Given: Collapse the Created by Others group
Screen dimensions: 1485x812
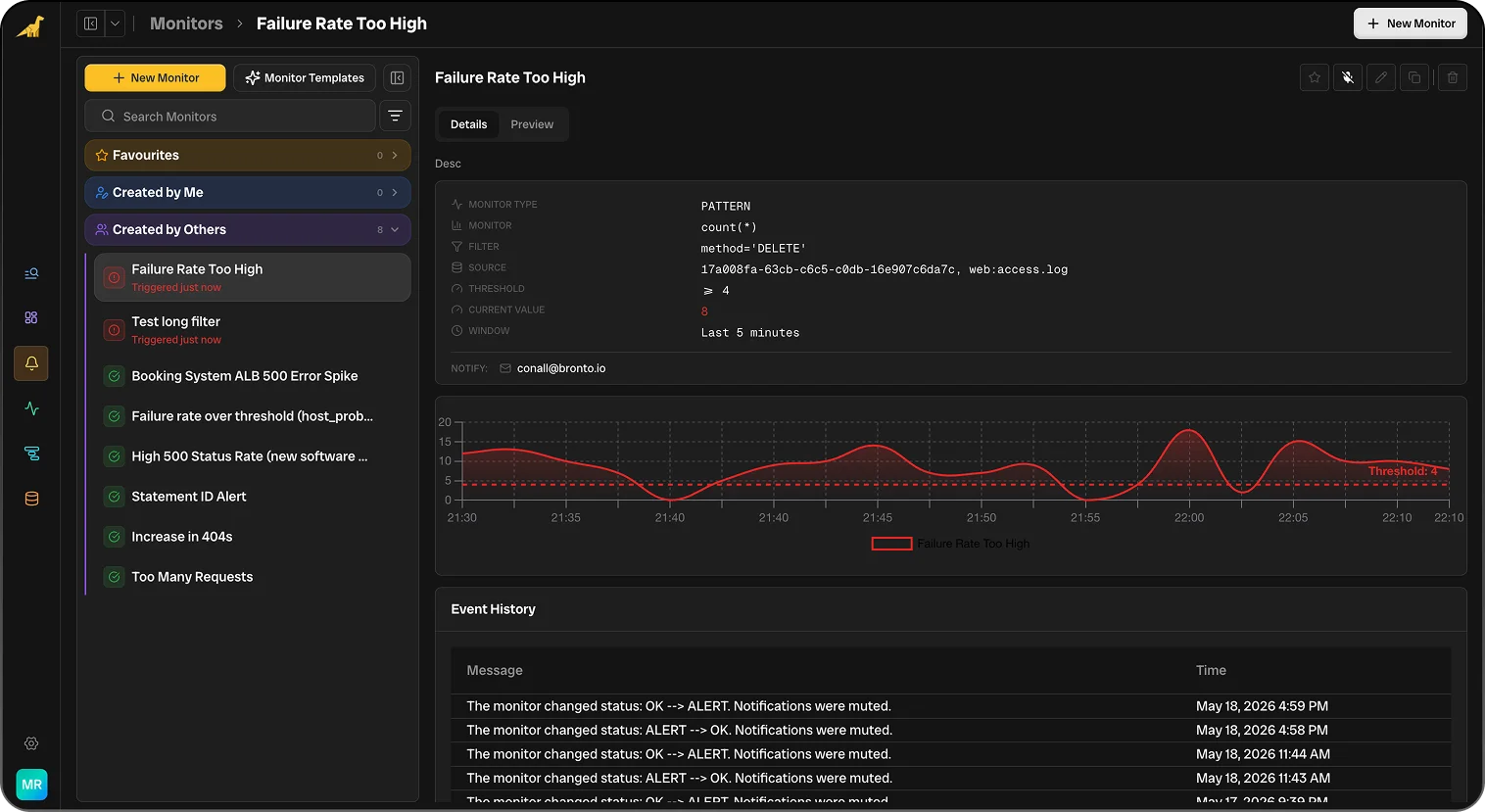Looking at the screenshot, I should point(247,229).
